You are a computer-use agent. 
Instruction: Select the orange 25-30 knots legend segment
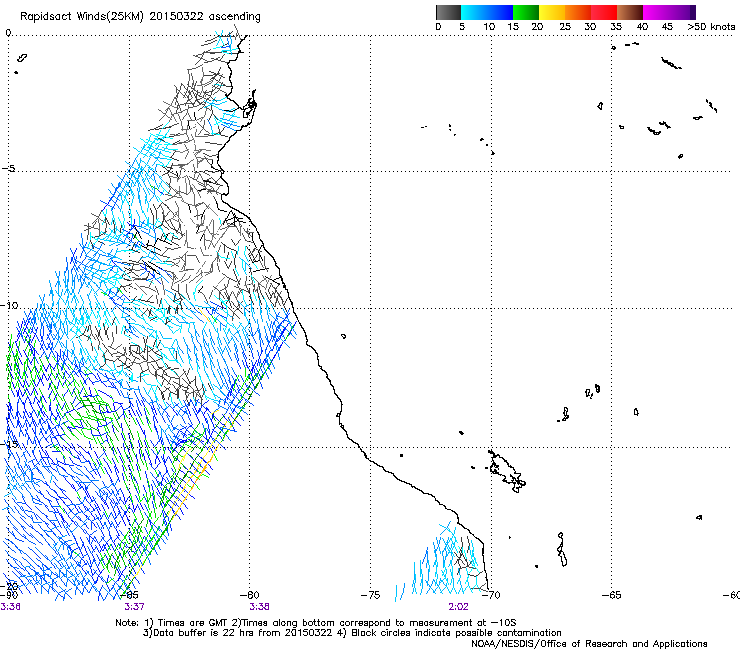[578, 12]
